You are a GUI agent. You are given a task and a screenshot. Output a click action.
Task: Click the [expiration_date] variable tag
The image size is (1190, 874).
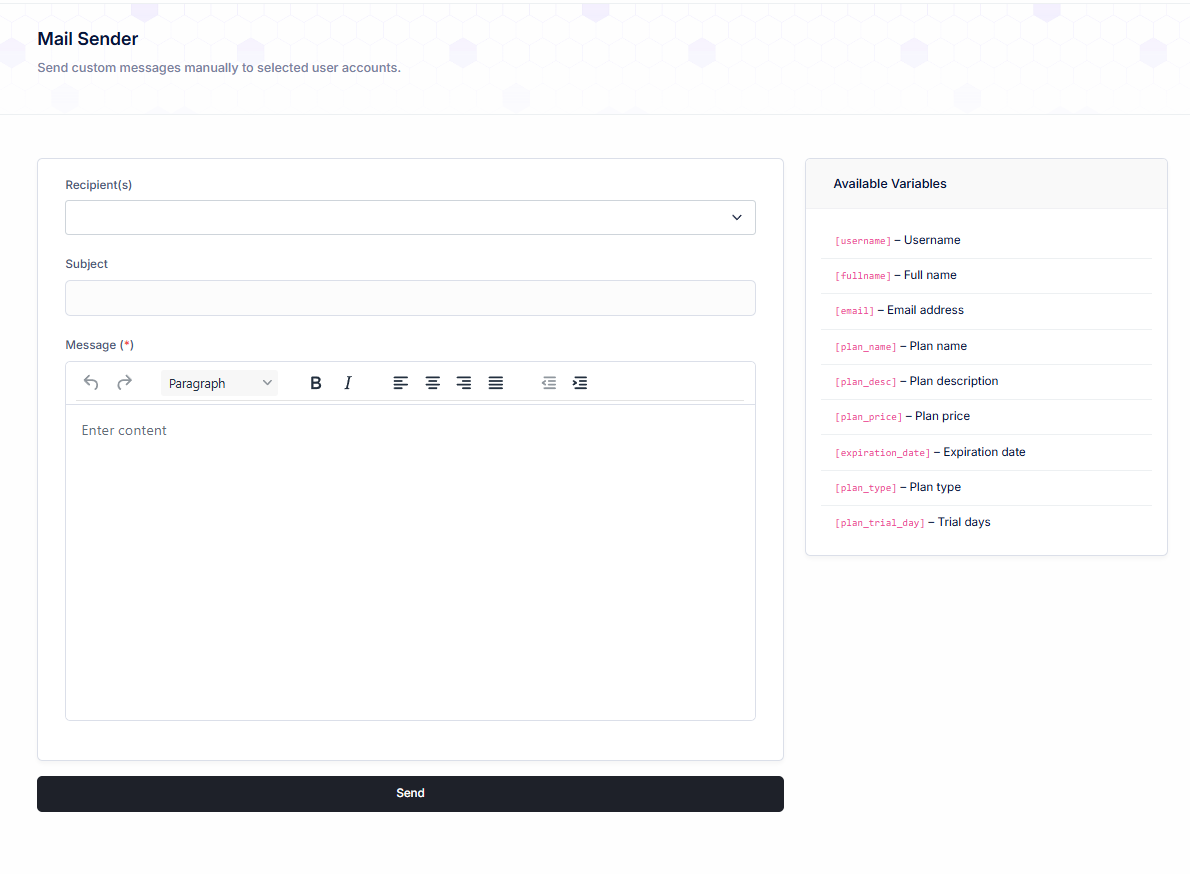pos(882,453)
